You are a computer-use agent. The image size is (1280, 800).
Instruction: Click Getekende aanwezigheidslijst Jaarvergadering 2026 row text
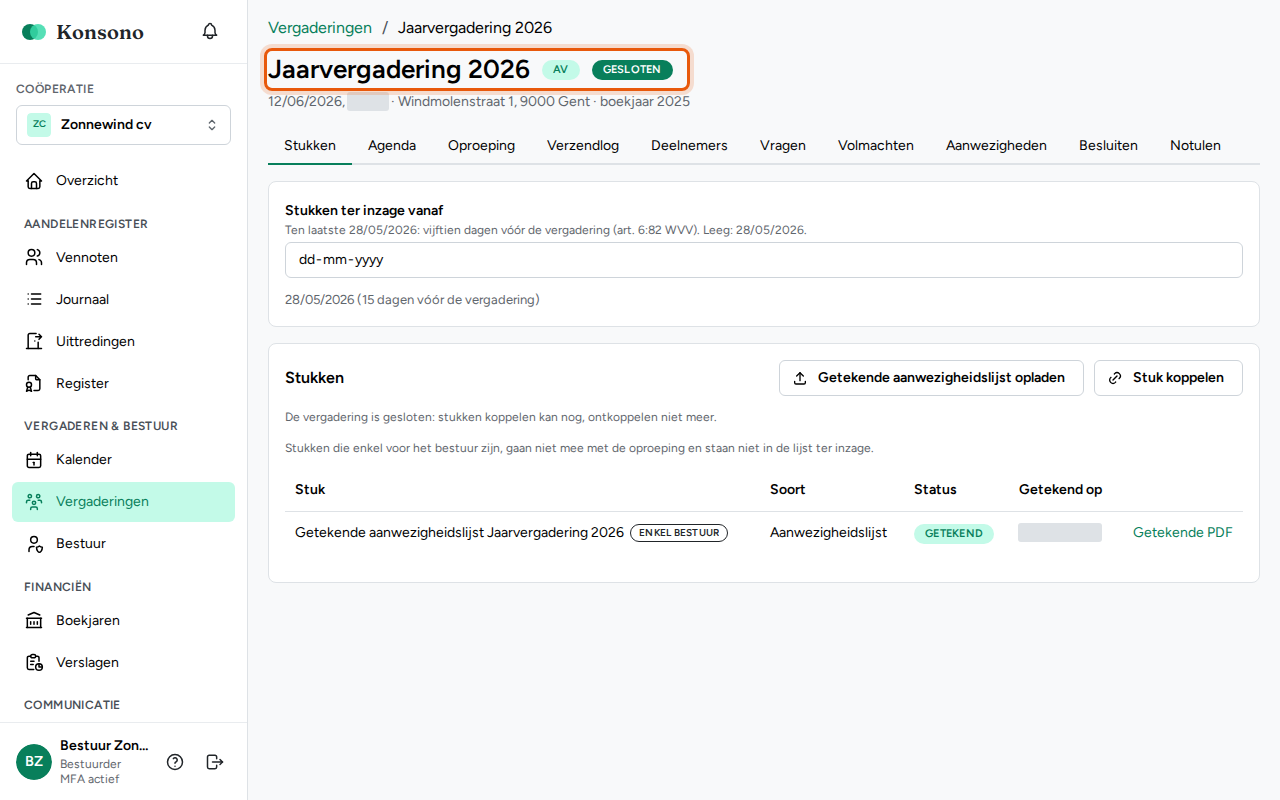tap(459, 533)
